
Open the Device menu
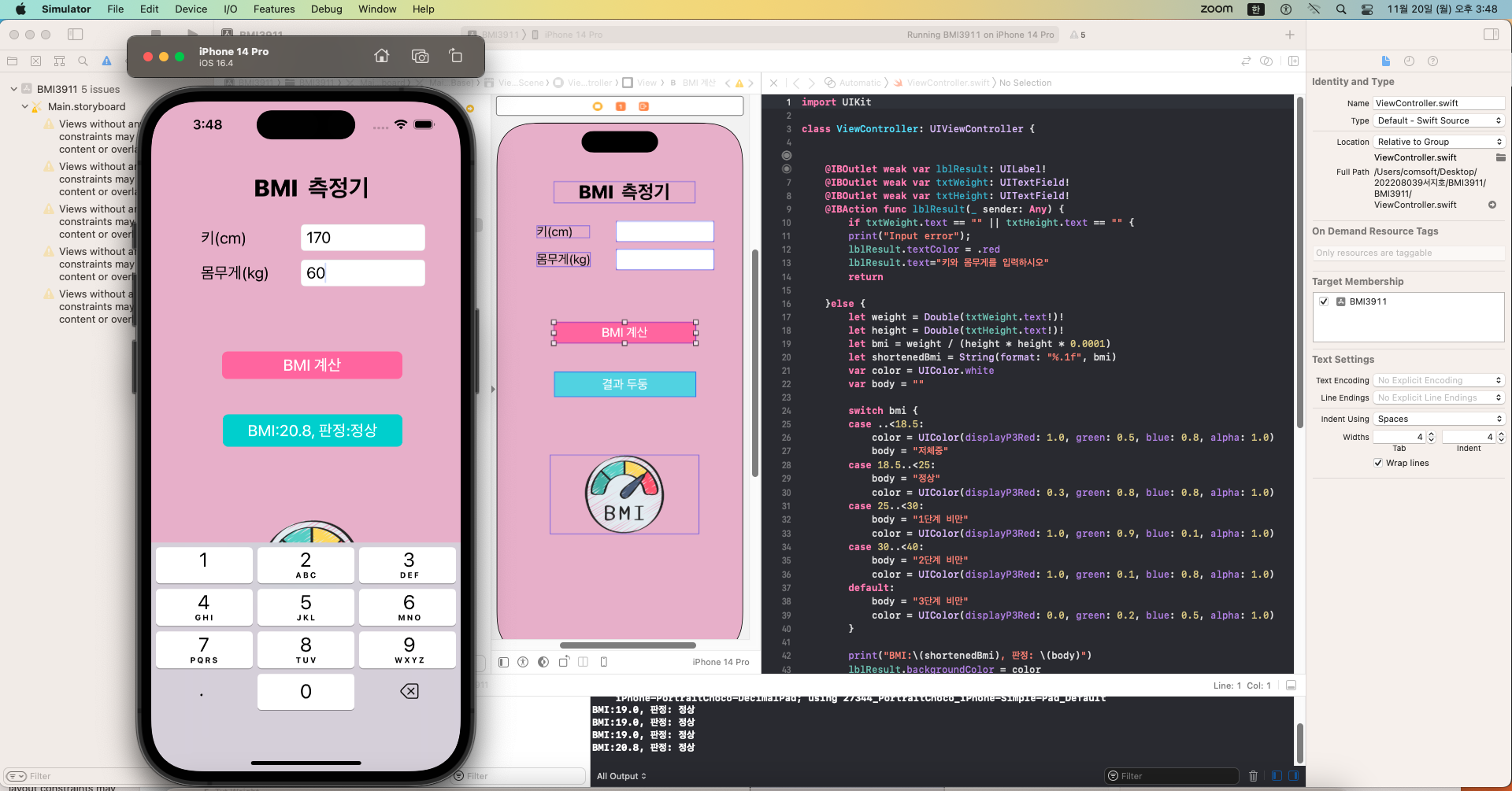[x=191, y=9]
